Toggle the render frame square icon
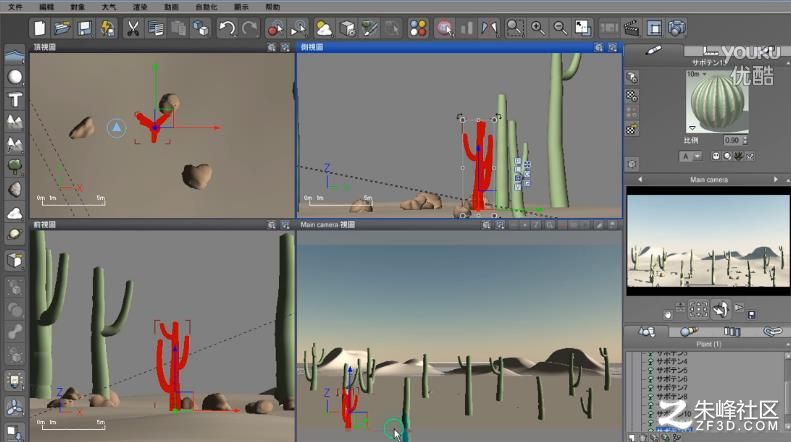The width and height of the screenshot is (791, 442). click(654, 28)
